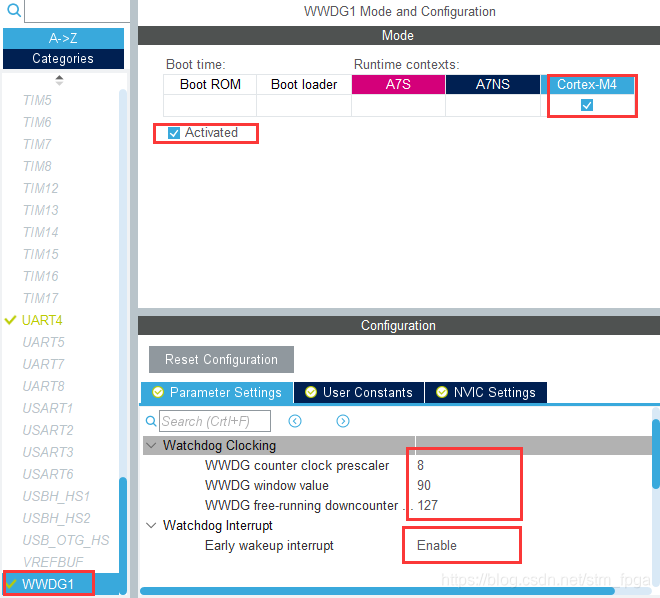The image size is (660, 598).
Task: Go to next search result arrow
Action: [343, 421]
